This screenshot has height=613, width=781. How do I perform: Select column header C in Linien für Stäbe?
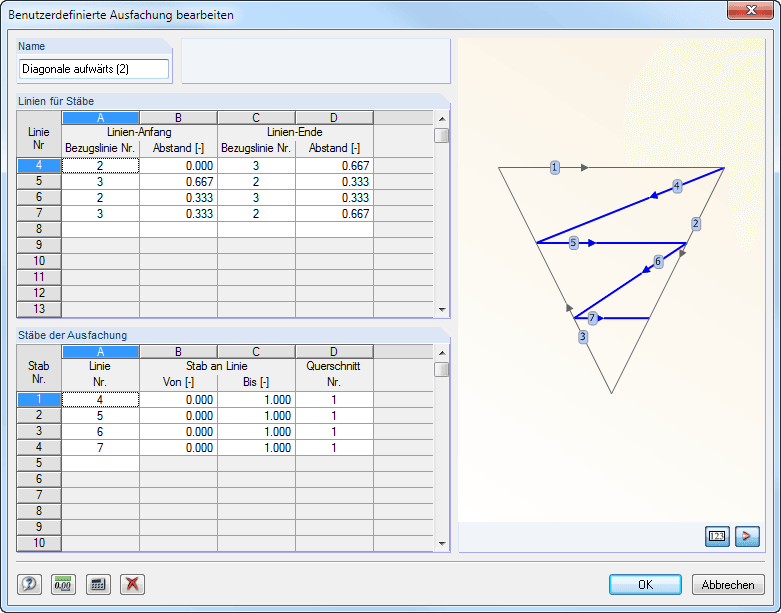(256, 118)
